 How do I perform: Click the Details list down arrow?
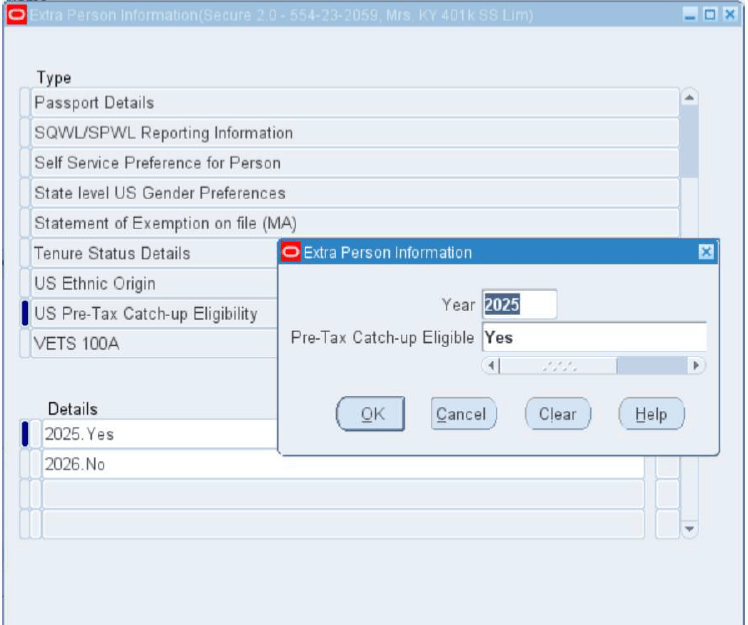coord(689,529)
